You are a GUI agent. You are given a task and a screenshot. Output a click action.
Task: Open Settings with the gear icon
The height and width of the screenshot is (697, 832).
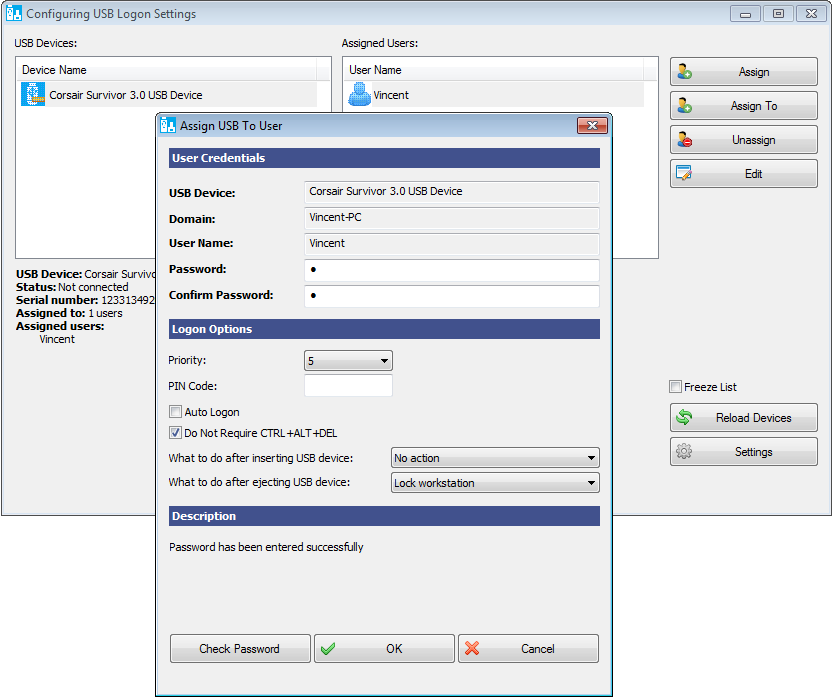743,452
